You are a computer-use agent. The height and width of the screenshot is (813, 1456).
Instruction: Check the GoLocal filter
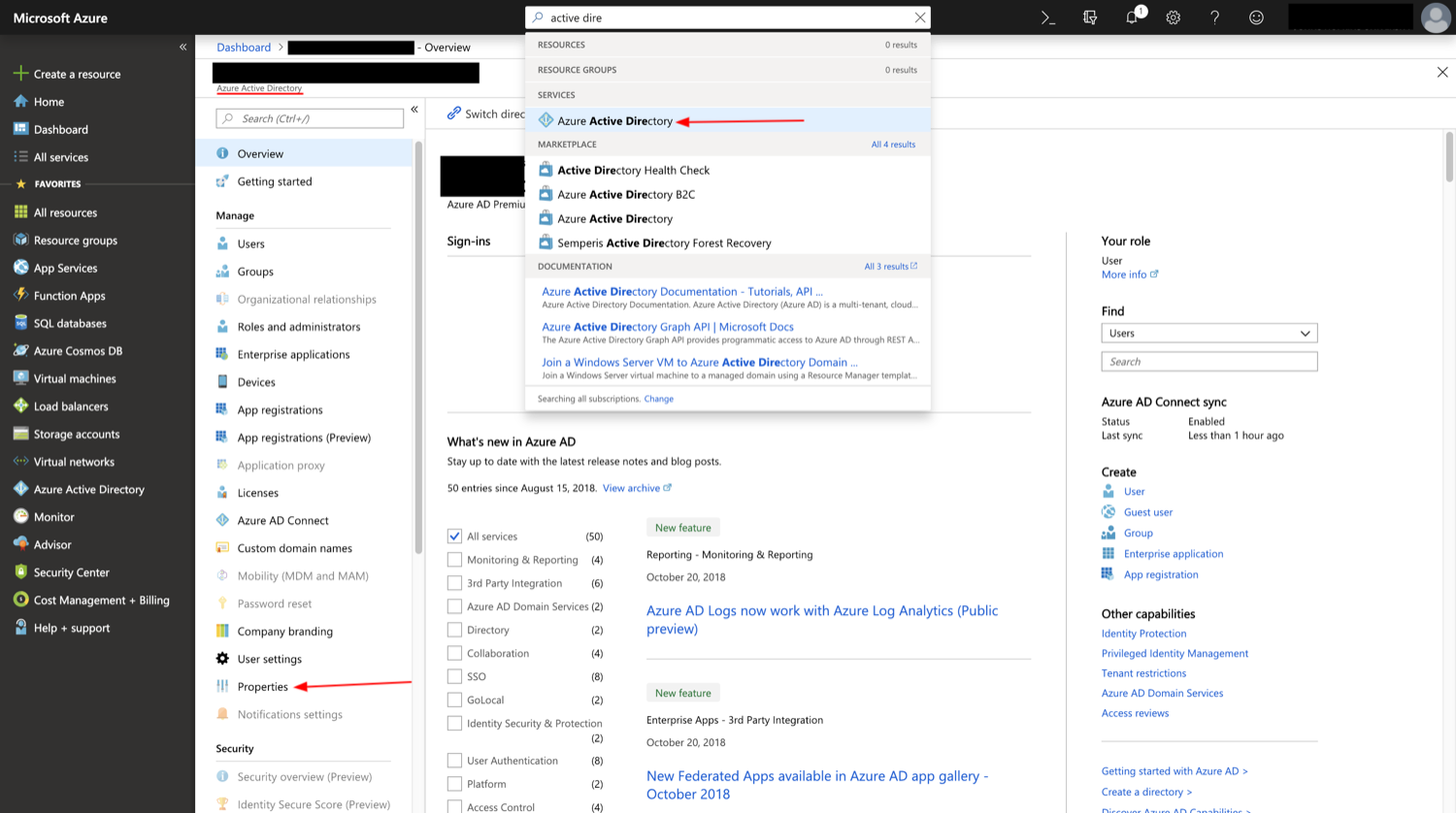pos(454,699)
